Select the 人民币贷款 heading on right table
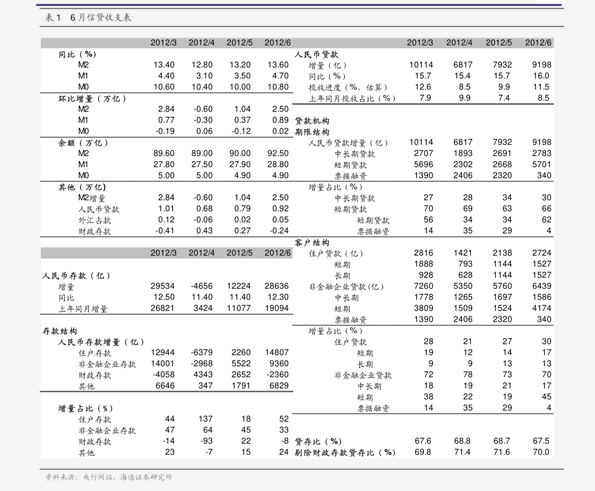The width and height of the screenshot is (595, 491). (316, 54)
